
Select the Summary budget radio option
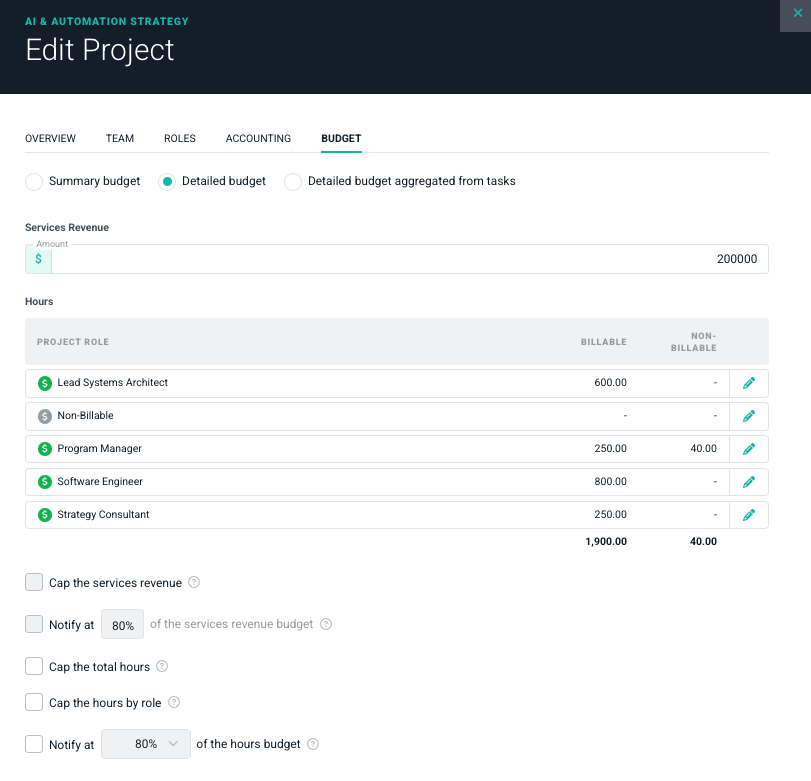[34, 182]
